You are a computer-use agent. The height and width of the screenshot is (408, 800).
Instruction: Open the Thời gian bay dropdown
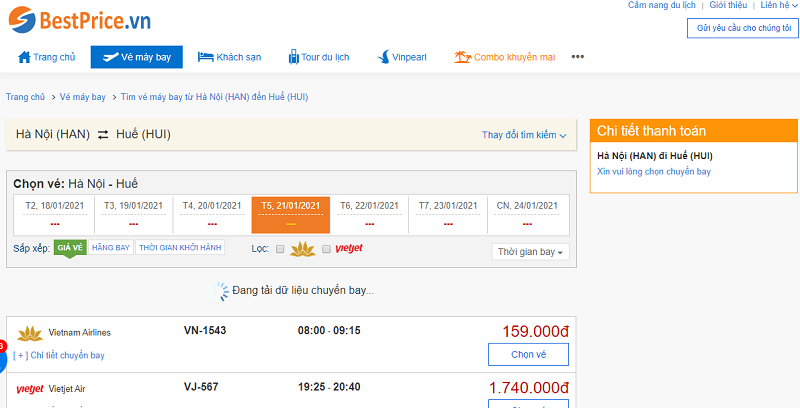pyautogui.click(x=531, y=252)
